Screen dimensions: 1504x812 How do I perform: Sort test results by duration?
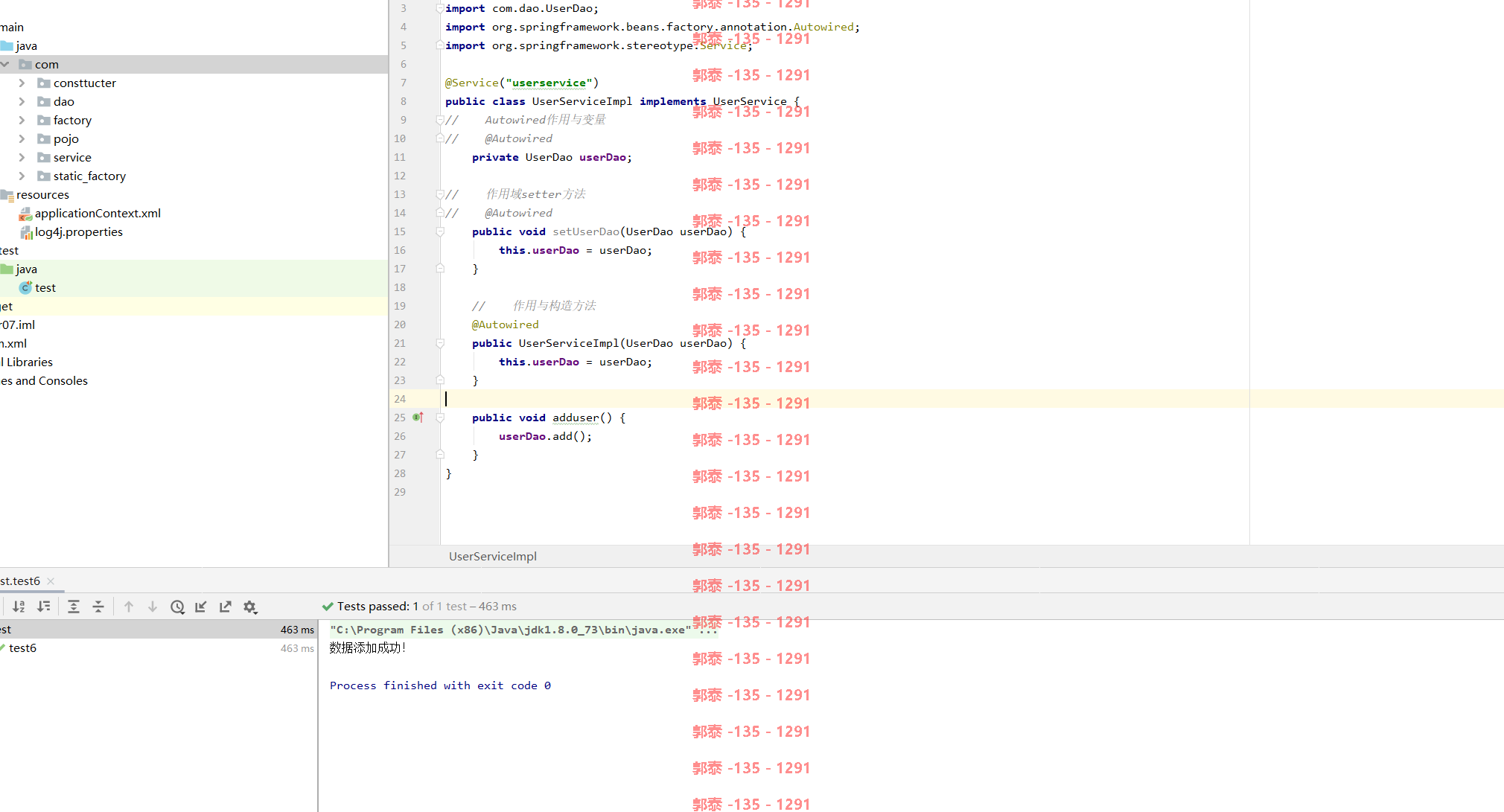(44, 607)
